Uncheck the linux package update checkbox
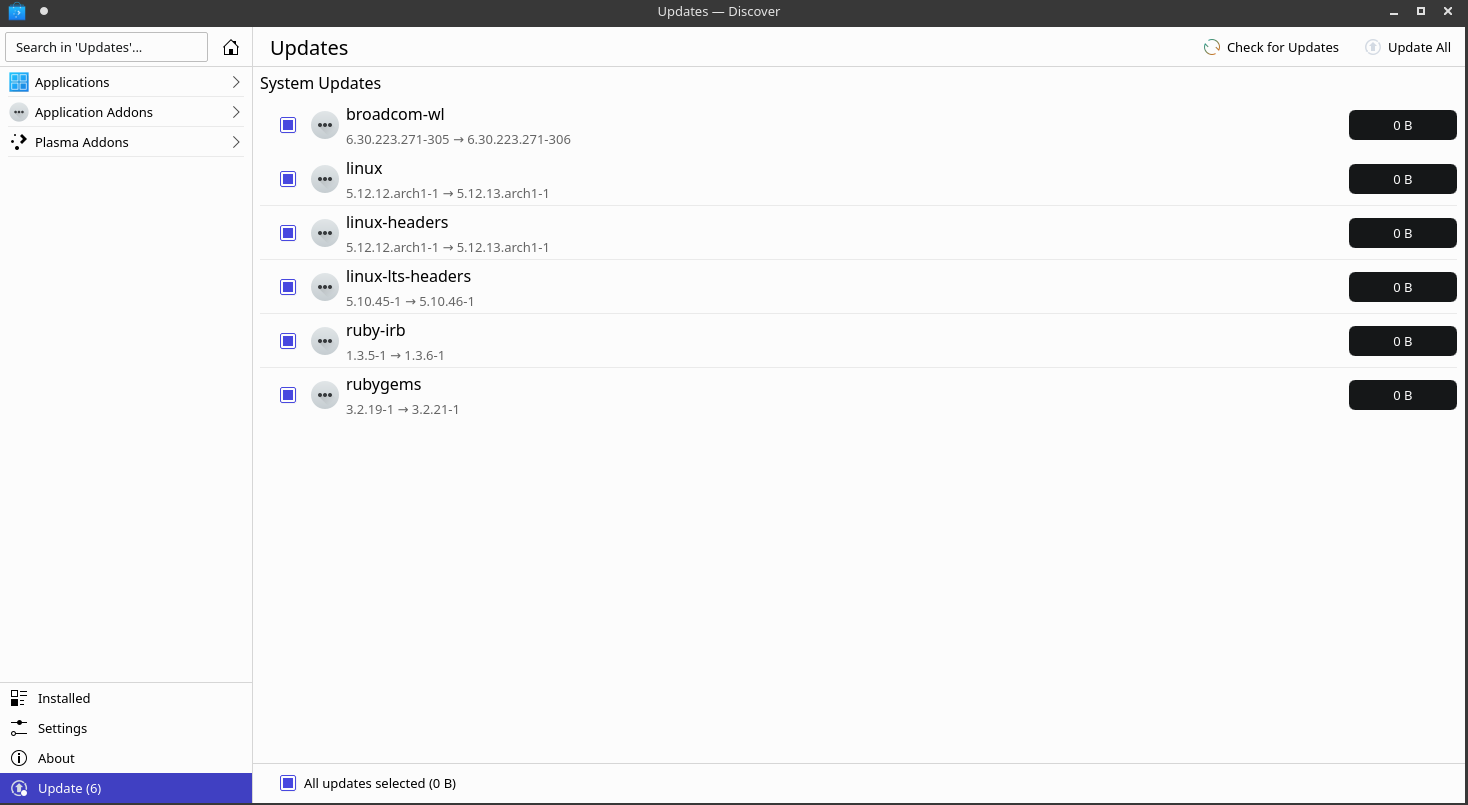1468x805 pixels. (x=288, y=179)
